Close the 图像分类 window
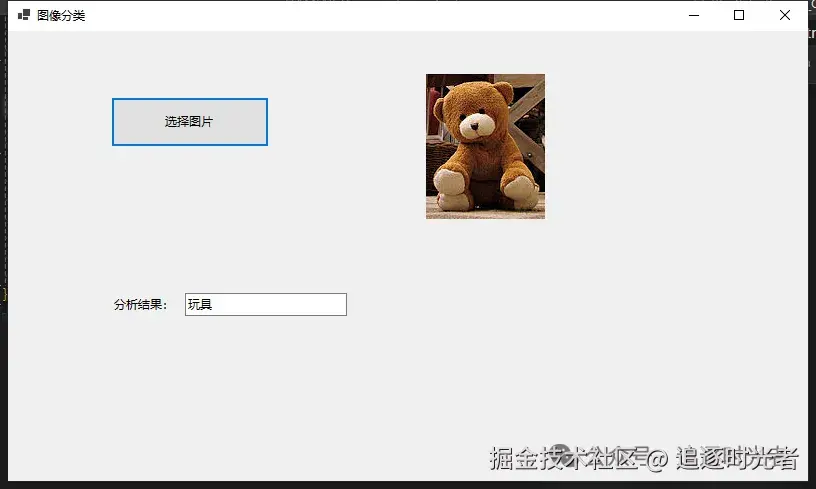Viewport: 816px width, 489px height. click(785, 15)
